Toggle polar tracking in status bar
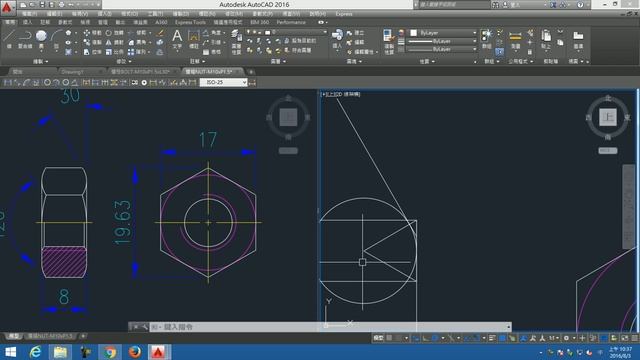This screenshot has width=640, height=360. 435,338
